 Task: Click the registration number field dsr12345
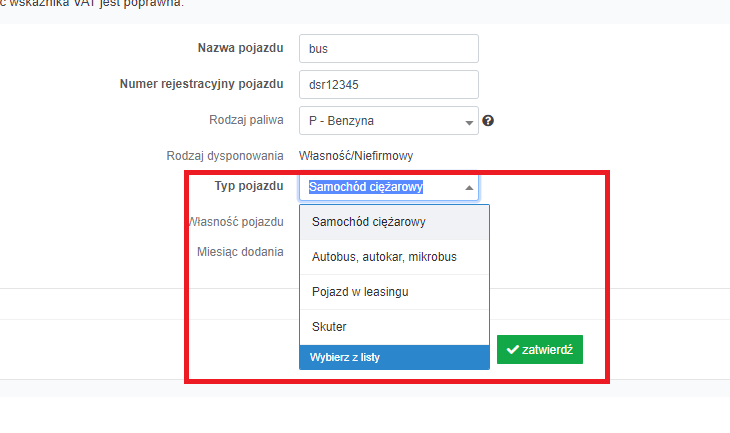tap(389, 84)
